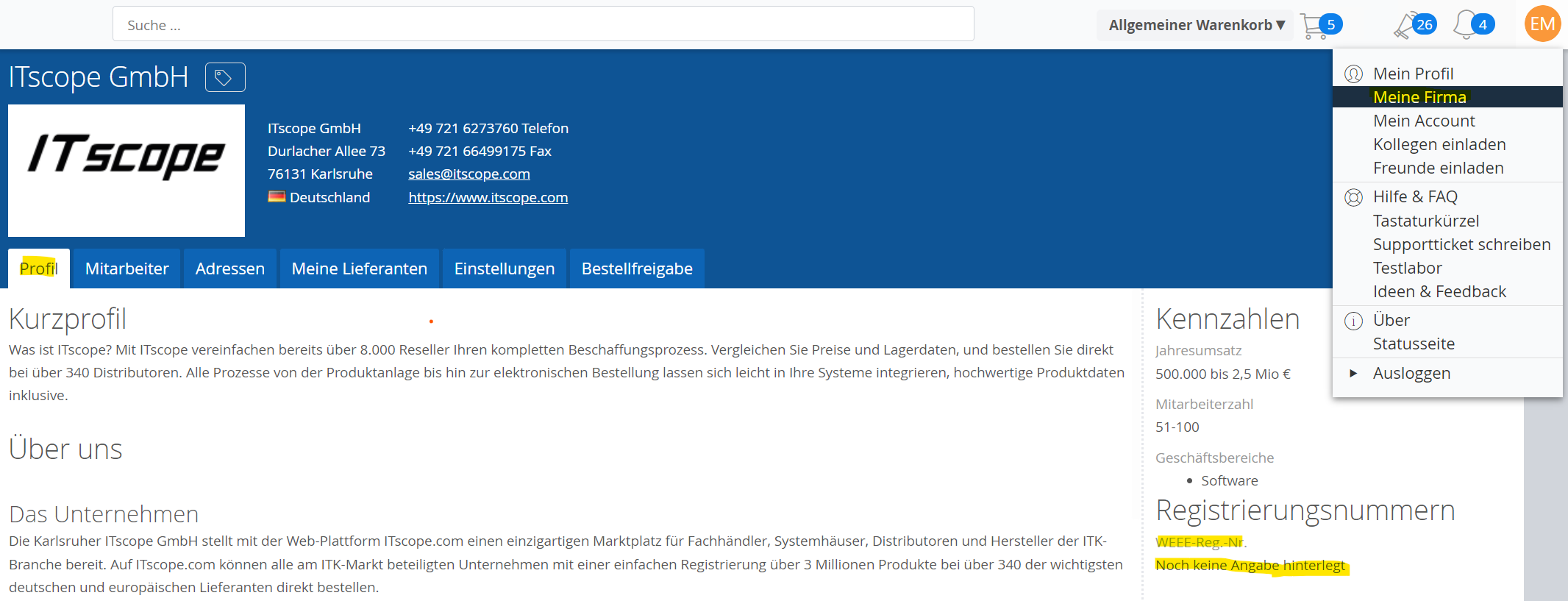
Task: Choose Mein Account from the user menu
Action: pyautogui.click(x=1424, y=121)
